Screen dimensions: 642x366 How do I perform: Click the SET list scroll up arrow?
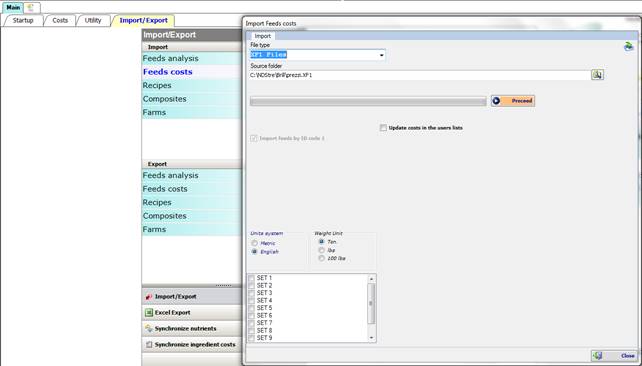click(x=371, y=279)
